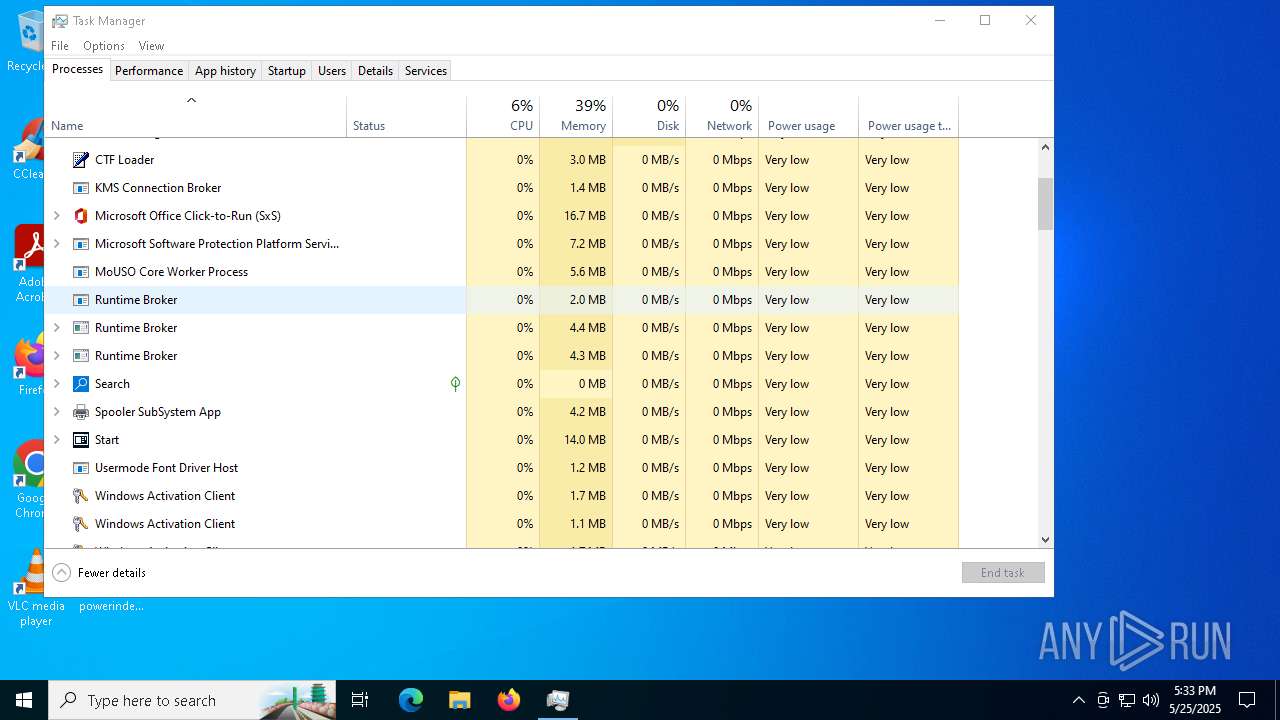Viewport: 1280px width, 720px height.
Task: Switch to the Users tab
Action: click(x=332, y=71)
